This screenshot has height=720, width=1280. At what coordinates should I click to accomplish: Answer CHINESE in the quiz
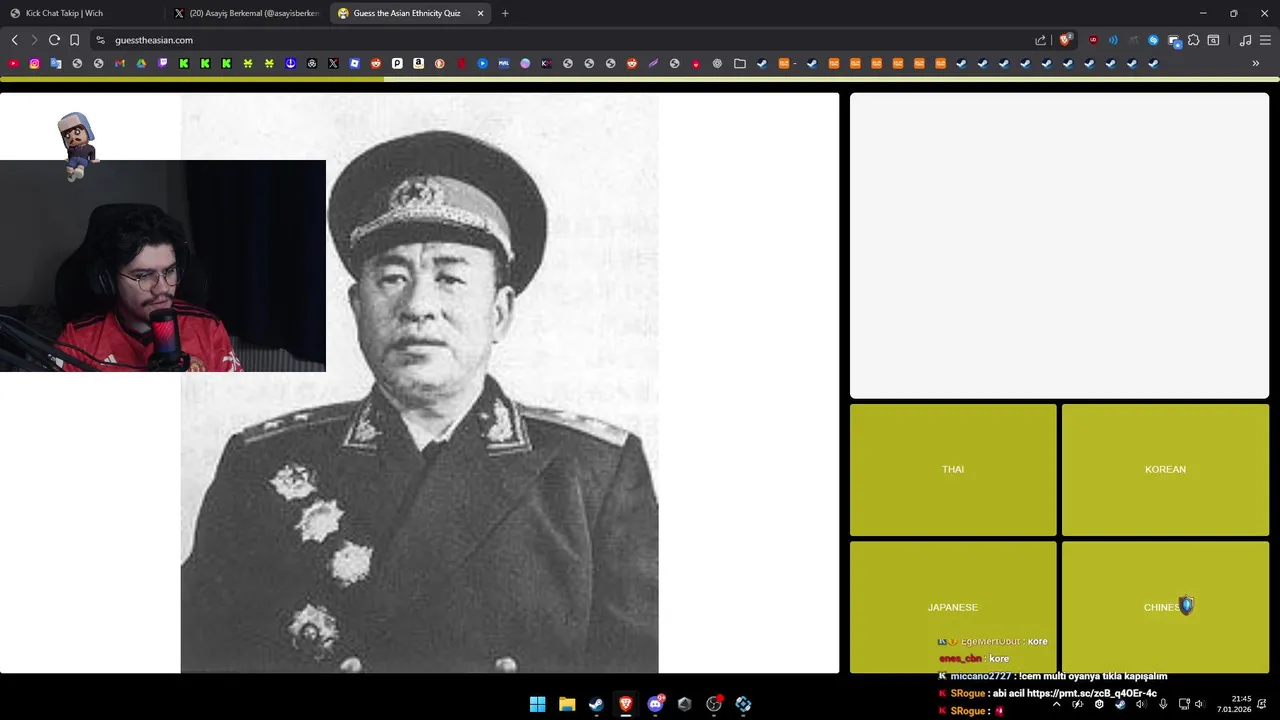[x=1165, y=607]
